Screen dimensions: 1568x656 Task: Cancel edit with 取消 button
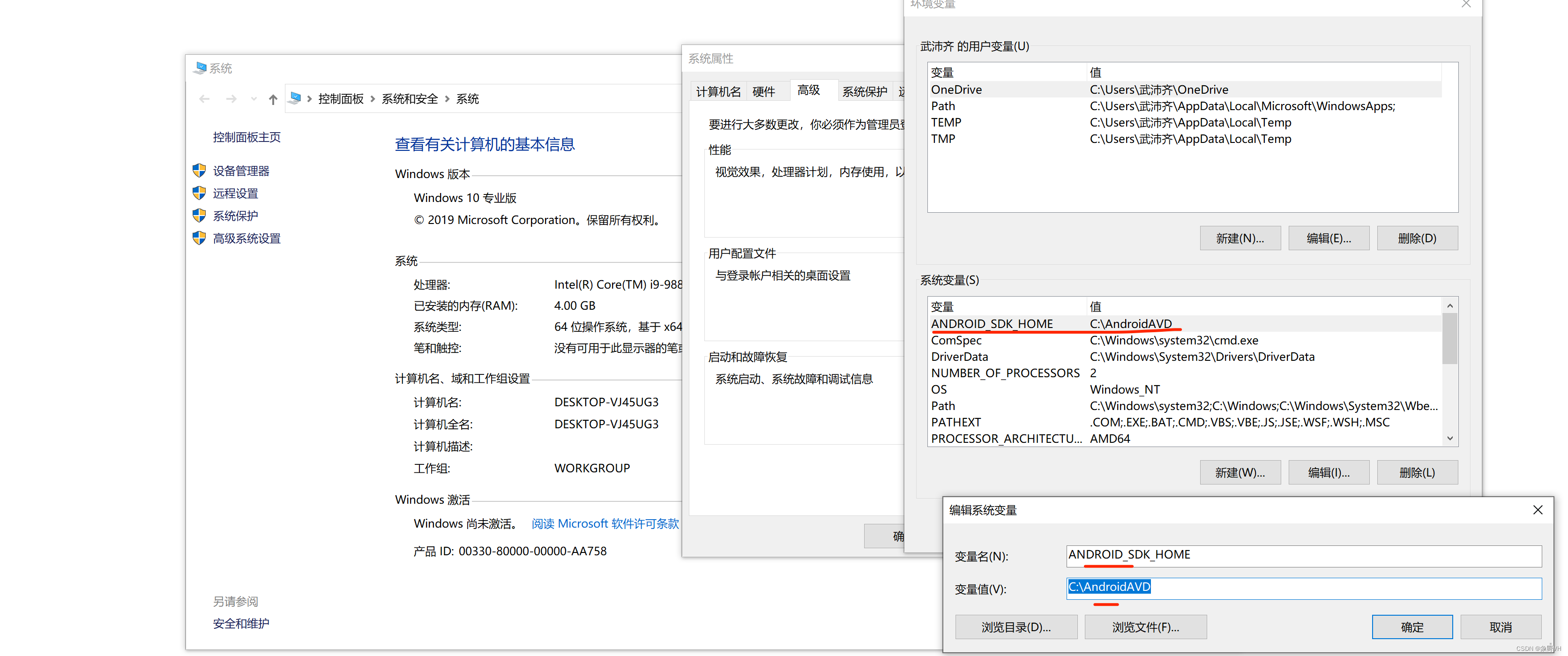click(x=1501, y=627)
